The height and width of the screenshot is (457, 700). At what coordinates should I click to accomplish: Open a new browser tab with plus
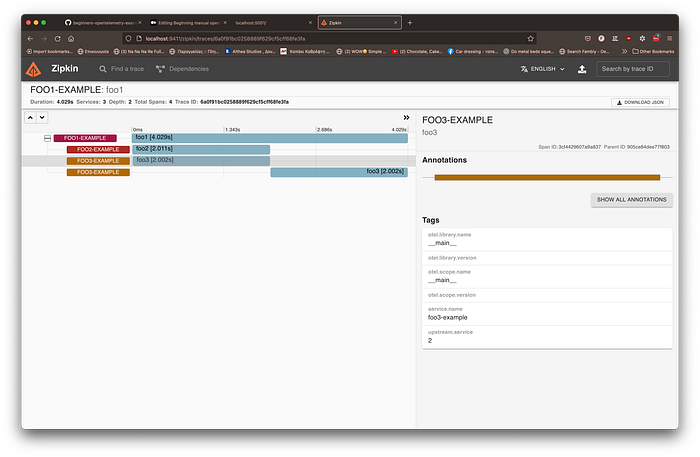click(x=410, y=23)
